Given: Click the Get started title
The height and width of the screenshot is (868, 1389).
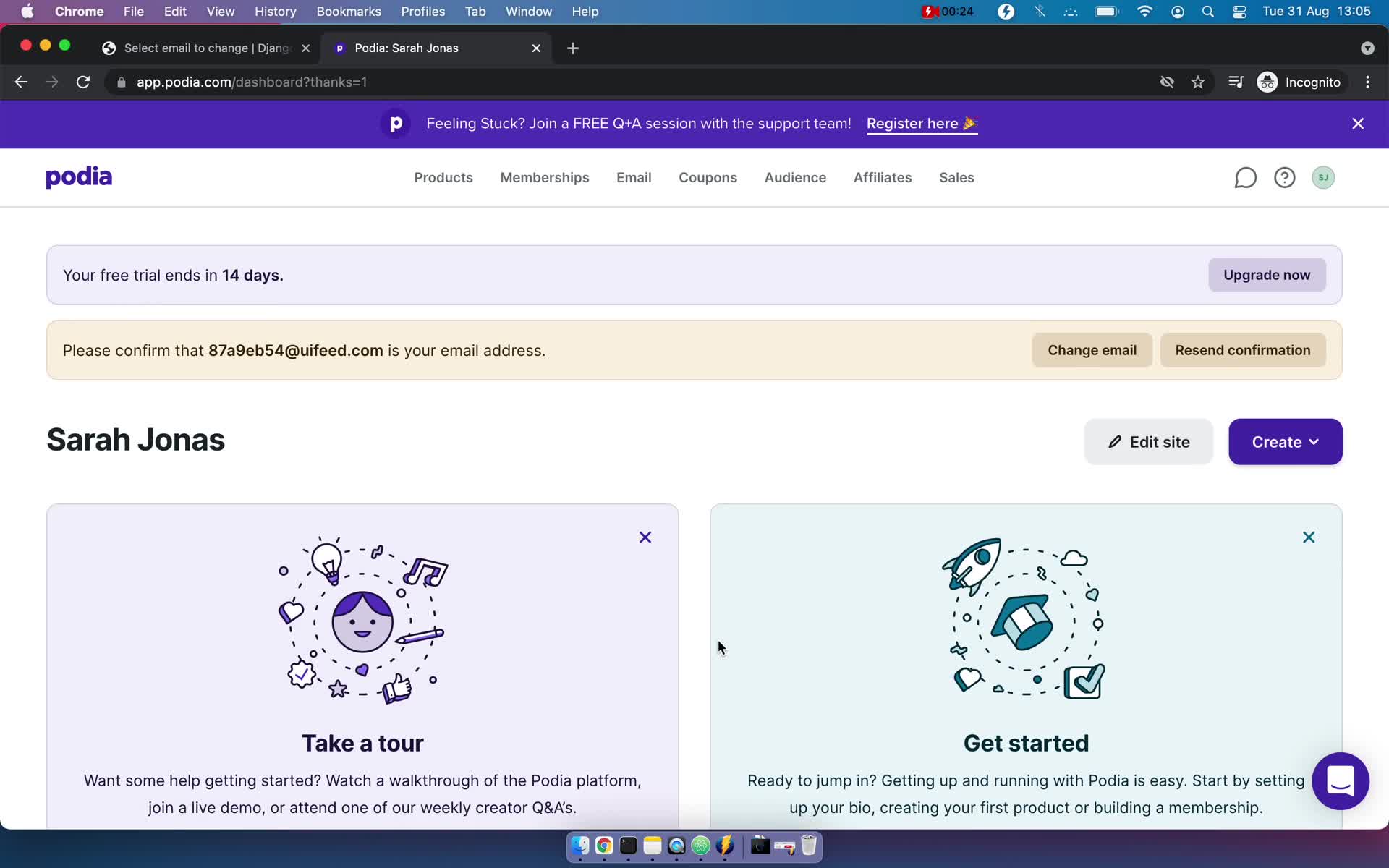Looking at the screenshot, I should coord(1026,743).
